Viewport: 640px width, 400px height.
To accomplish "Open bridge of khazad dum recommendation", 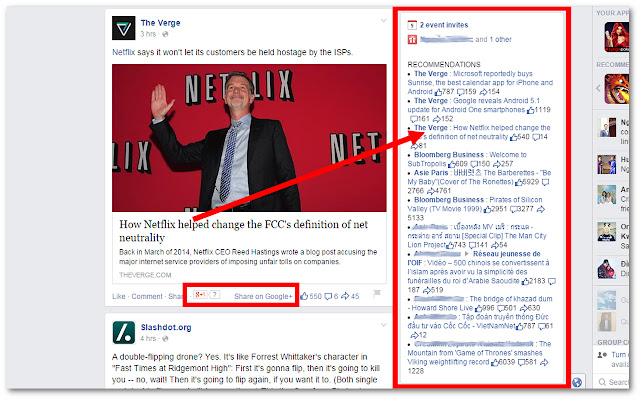I will (480, 303).
